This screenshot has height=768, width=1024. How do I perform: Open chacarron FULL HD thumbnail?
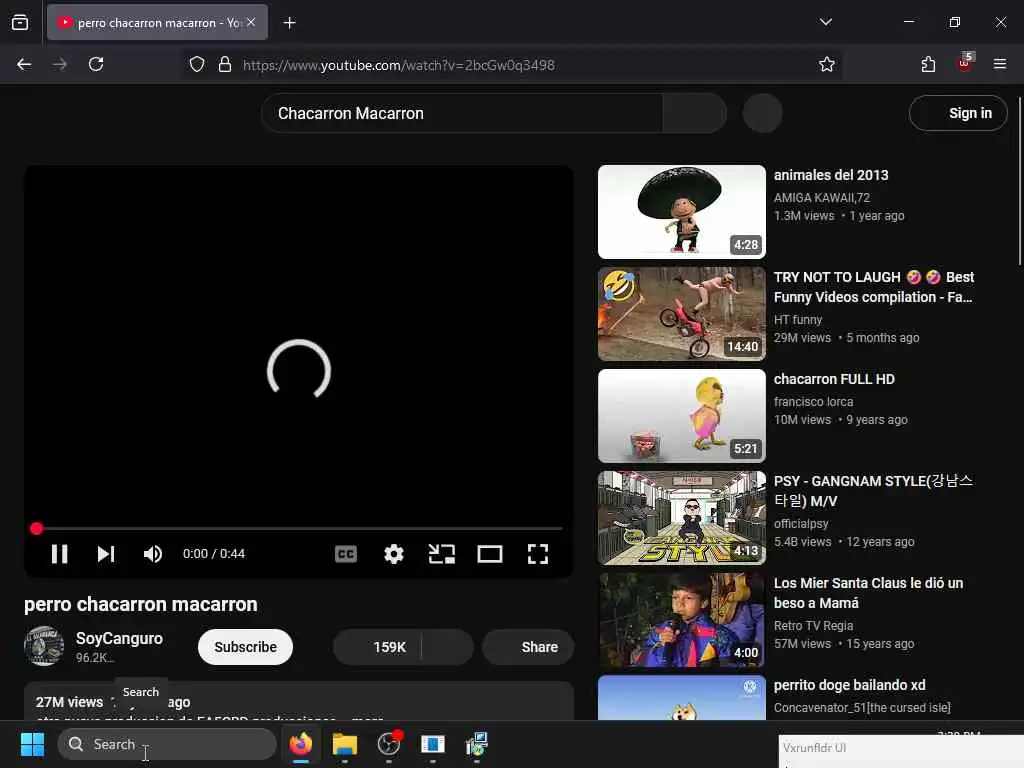[x=682, y=416]
